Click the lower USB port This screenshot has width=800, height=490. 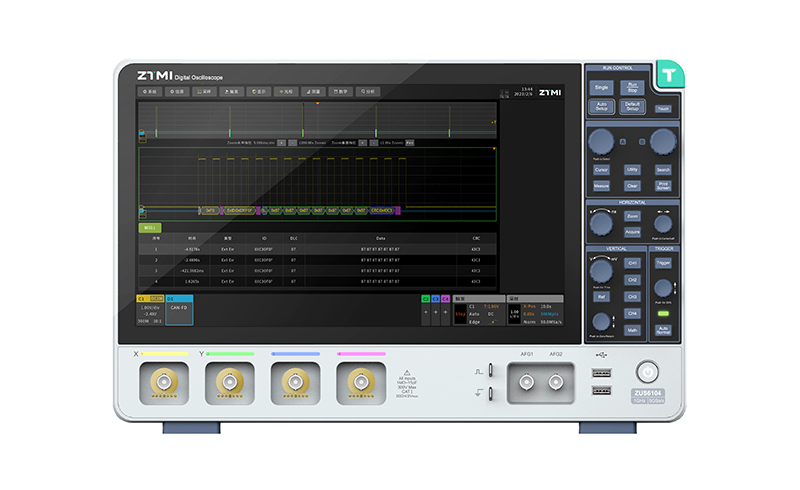(x=602, y=391)
